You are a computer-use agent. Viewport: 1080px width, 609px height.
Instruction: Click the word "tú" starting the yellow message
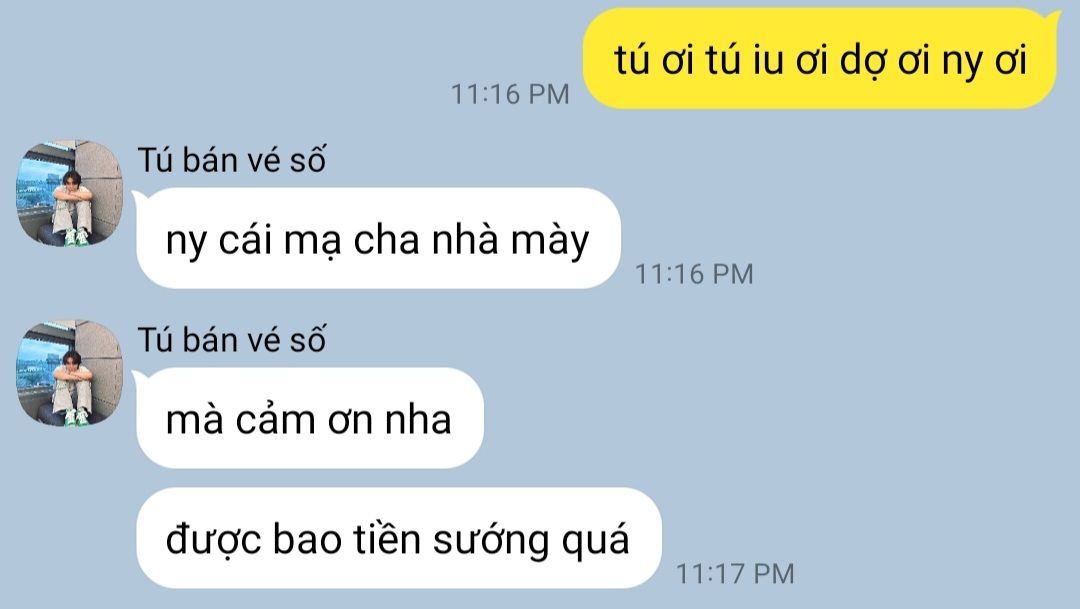point(632,59)
